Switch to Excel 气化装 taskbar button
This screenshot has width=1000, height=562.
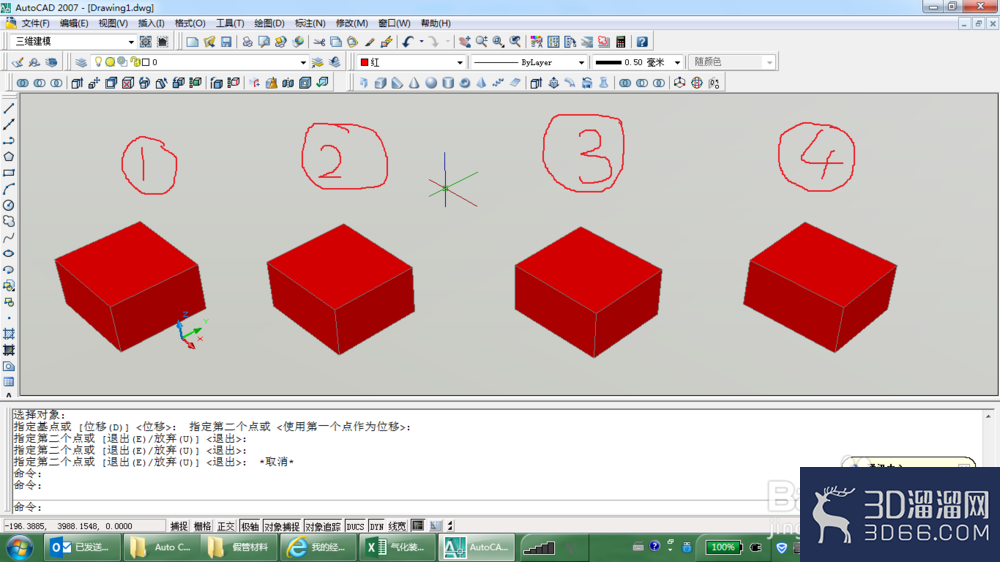[397, 547]
